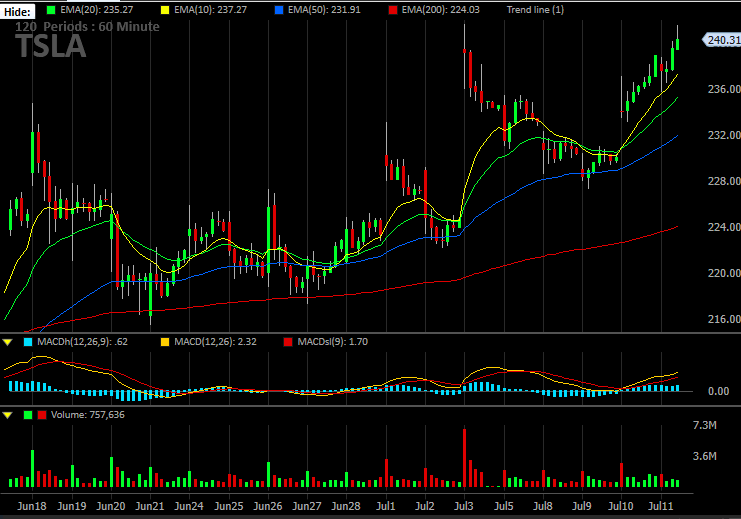Screen dimensions: 741x519
Task: Click the 228.00 price axis label
Action: [x=724, y=181]
